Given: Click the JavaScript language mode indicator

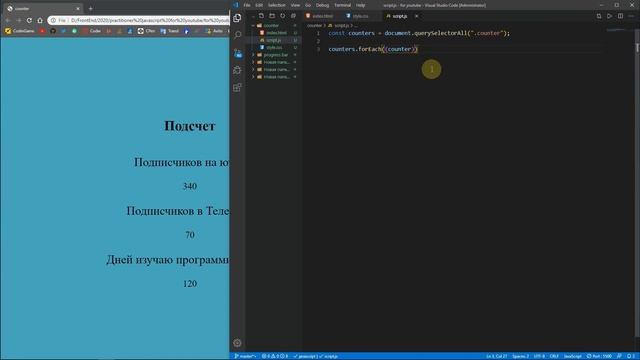Looking at the screenshot, I should click(x=572, y=356).
